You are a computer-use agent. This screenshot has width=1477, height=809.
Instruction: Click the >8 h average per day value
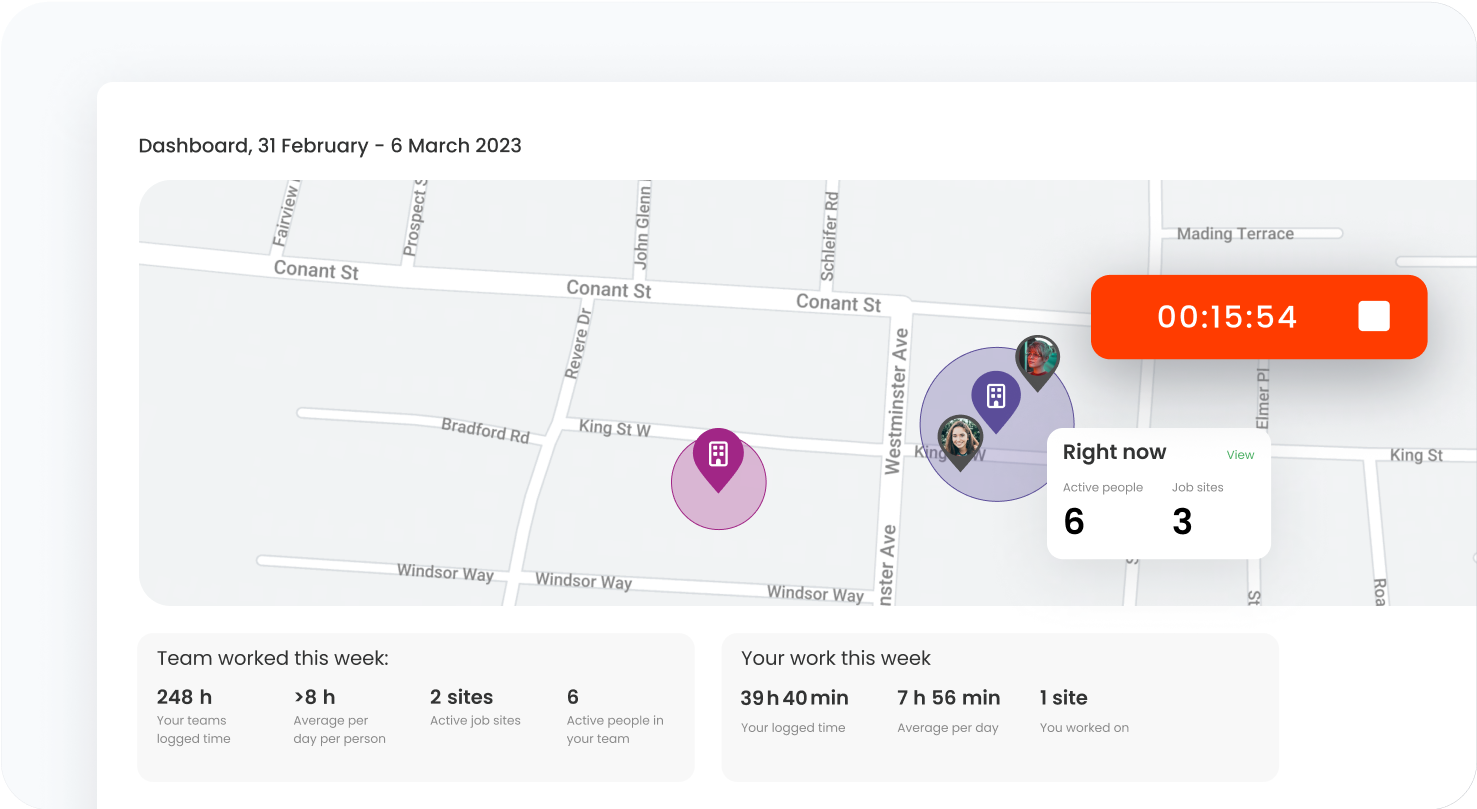314,697
